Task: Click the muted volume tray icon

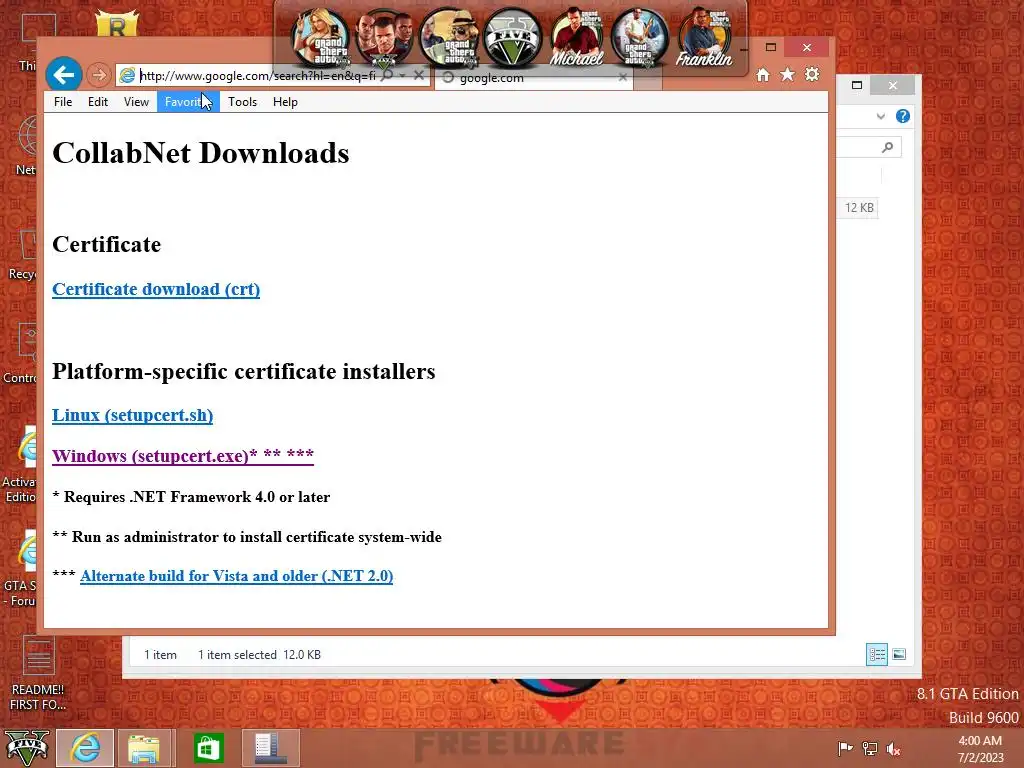Action: 893,748
